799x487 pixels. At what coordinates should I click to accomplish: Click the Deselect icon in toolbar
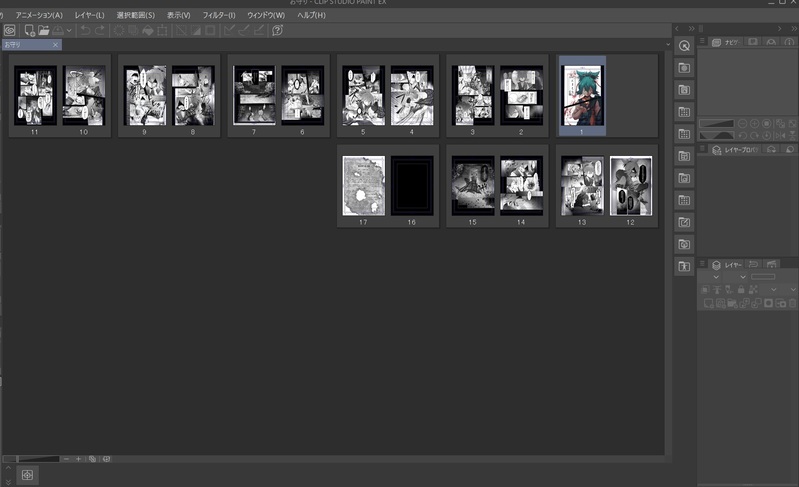coord(181,31)
